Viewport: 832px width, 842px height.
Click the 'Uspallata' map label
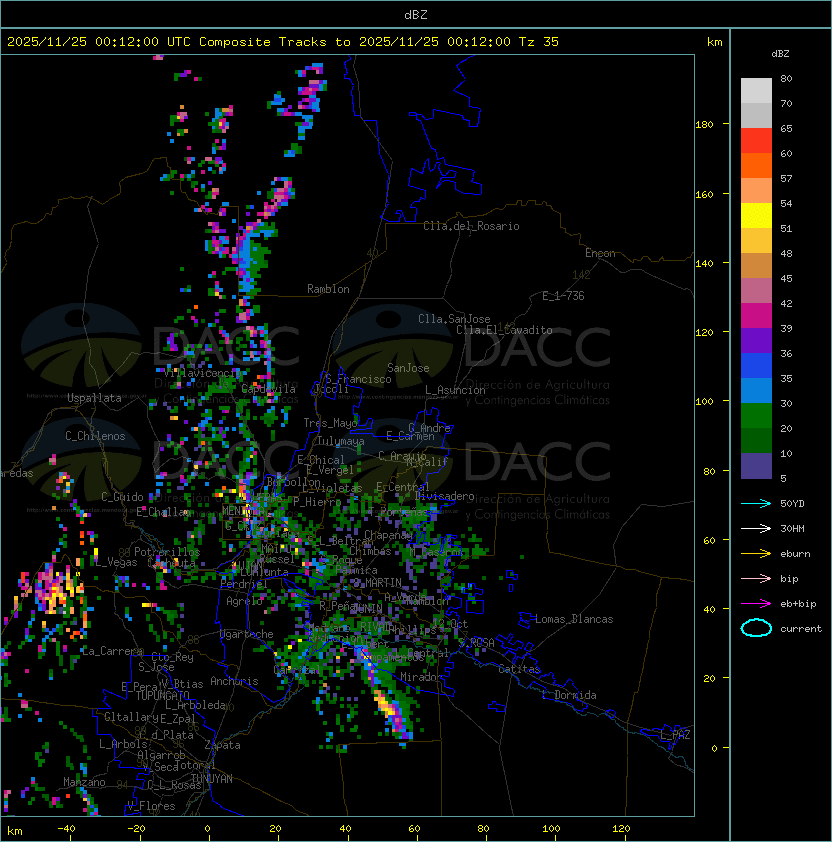pyautogui.click(x=94, y=398)
